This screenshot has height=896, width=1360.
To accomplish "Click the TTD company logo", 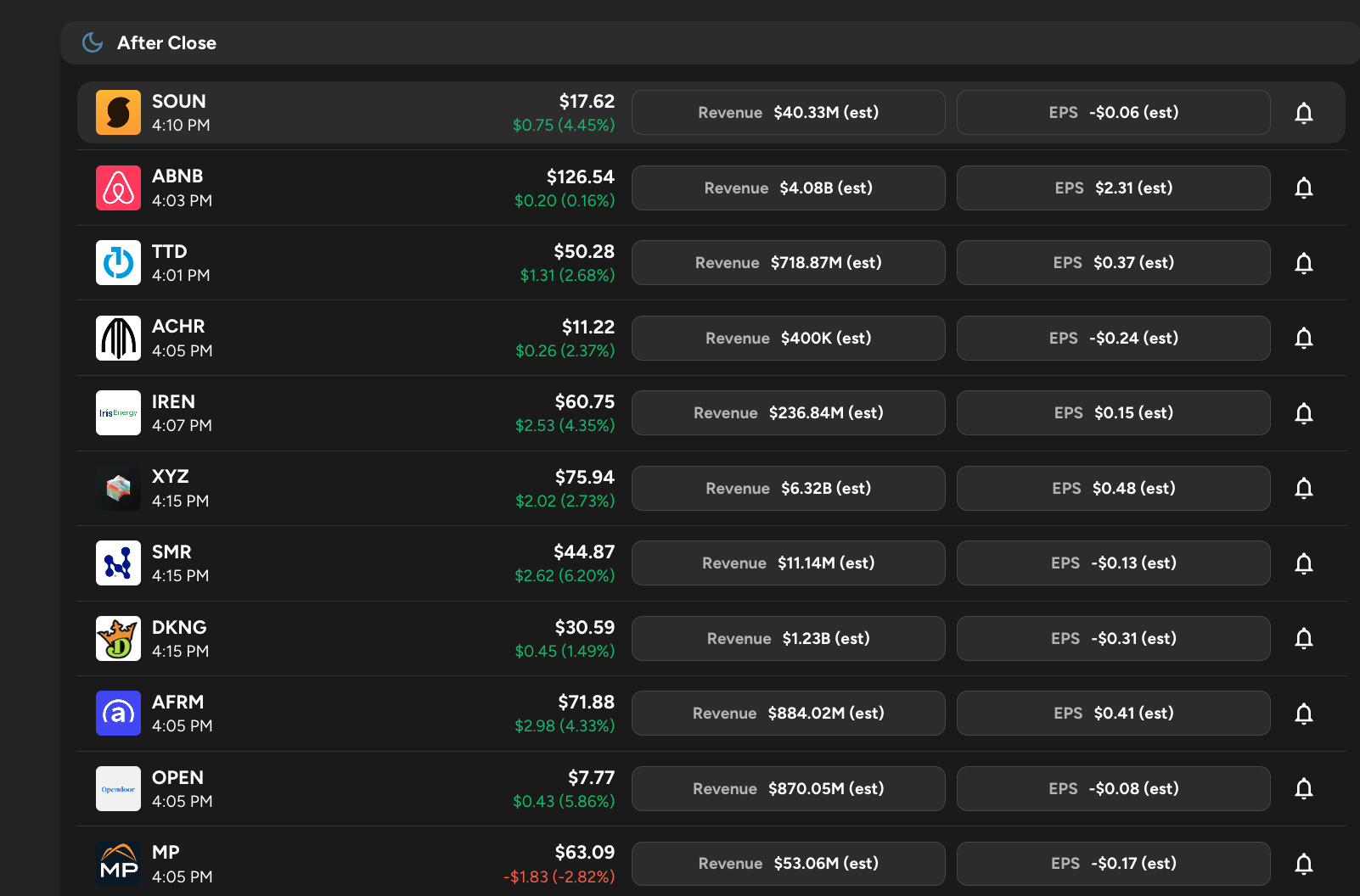I will tap(118, 263).
